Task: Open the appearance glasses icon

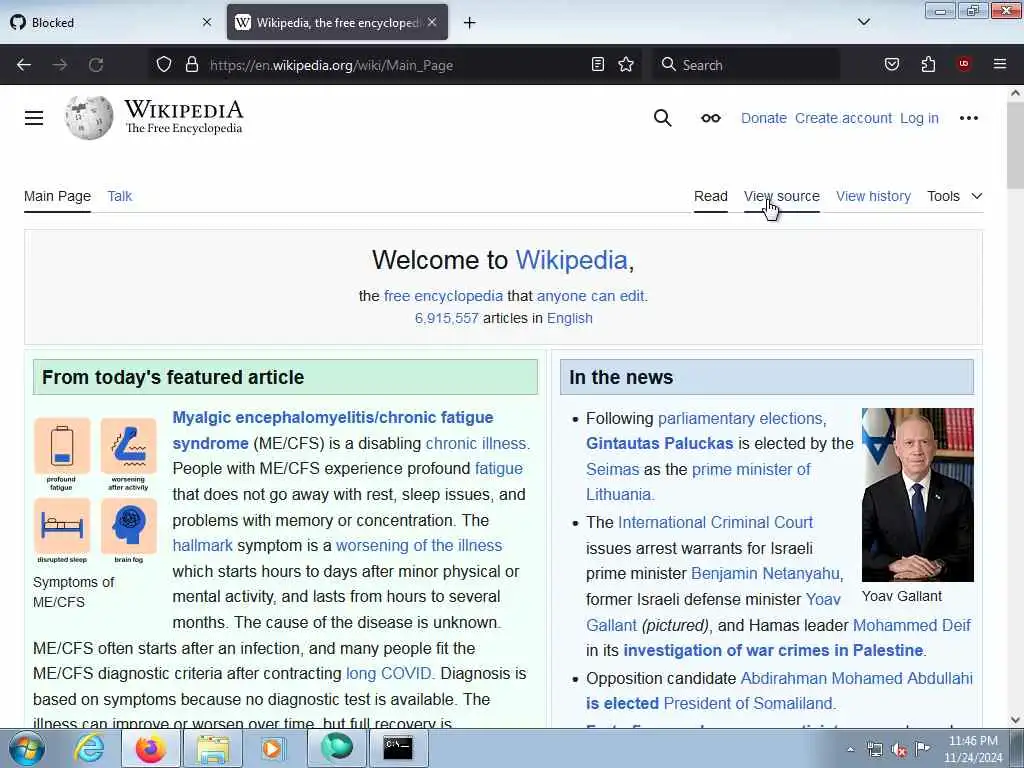Action: pos(711,118)
